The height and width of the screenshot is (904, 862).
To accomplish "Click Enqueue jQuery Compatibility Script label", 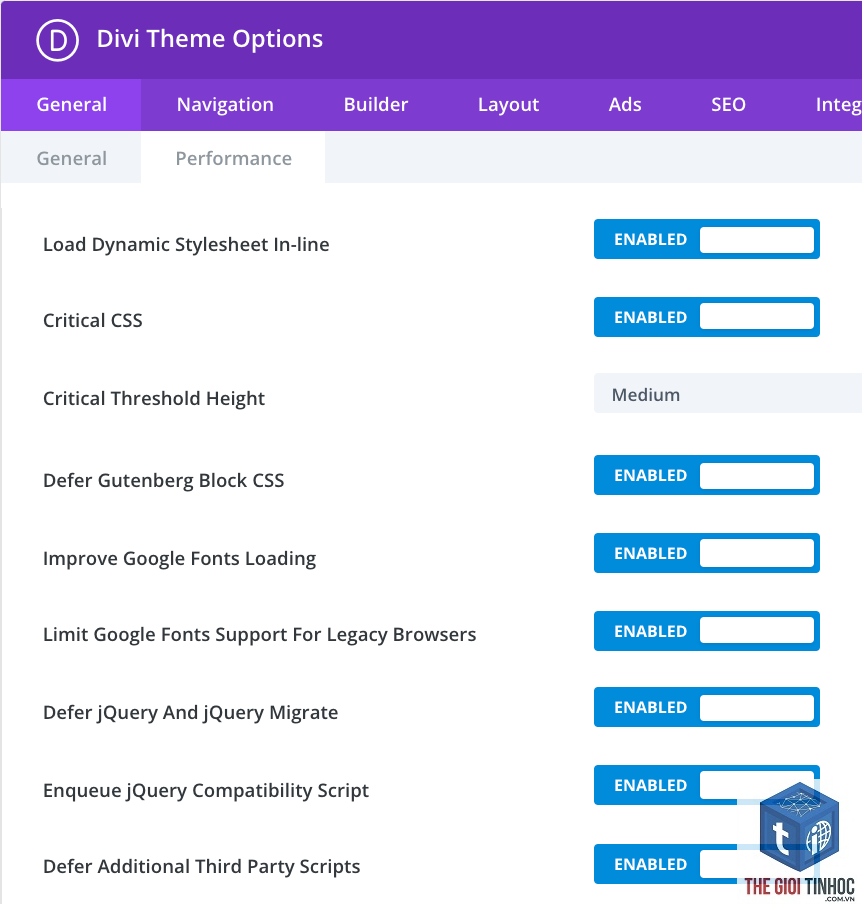I will [206, 790].
